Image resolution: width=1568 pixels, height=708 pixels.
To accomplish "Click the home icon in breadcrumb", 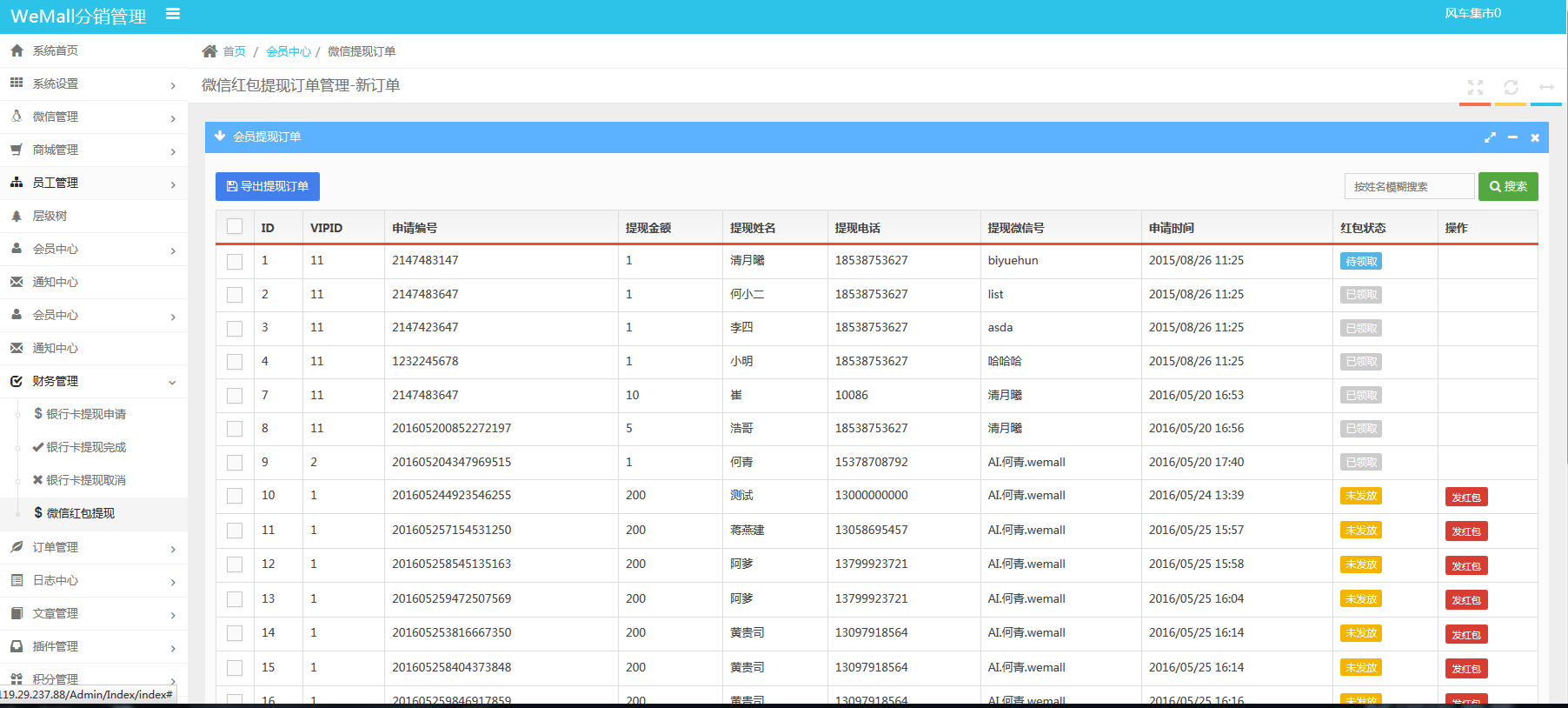I will [x=209, y=51].
